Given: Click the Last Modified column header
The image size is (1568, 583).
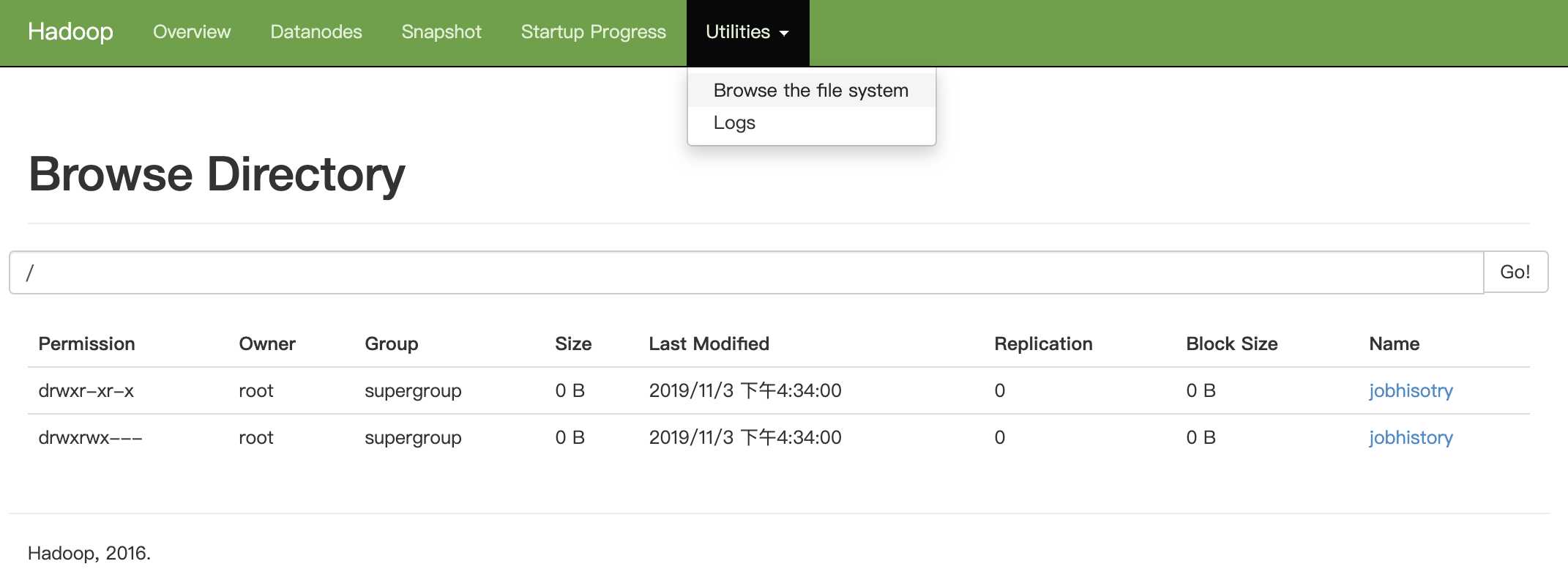Looking at the screenshot, I should (709, 344).
